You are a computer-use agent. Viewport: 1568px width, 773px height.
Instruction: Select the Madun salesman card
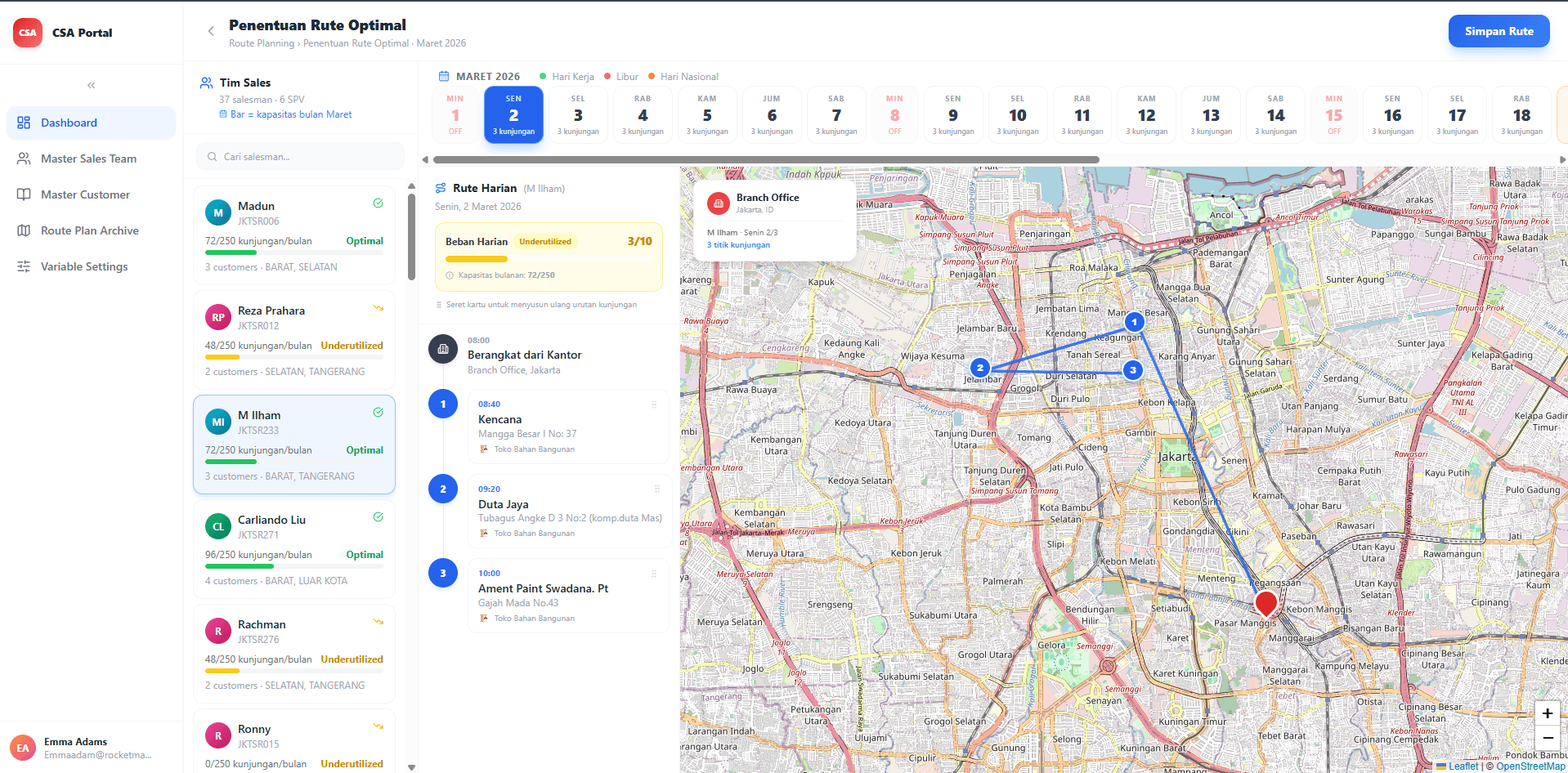pyautogui.click(x=294, y=235)
